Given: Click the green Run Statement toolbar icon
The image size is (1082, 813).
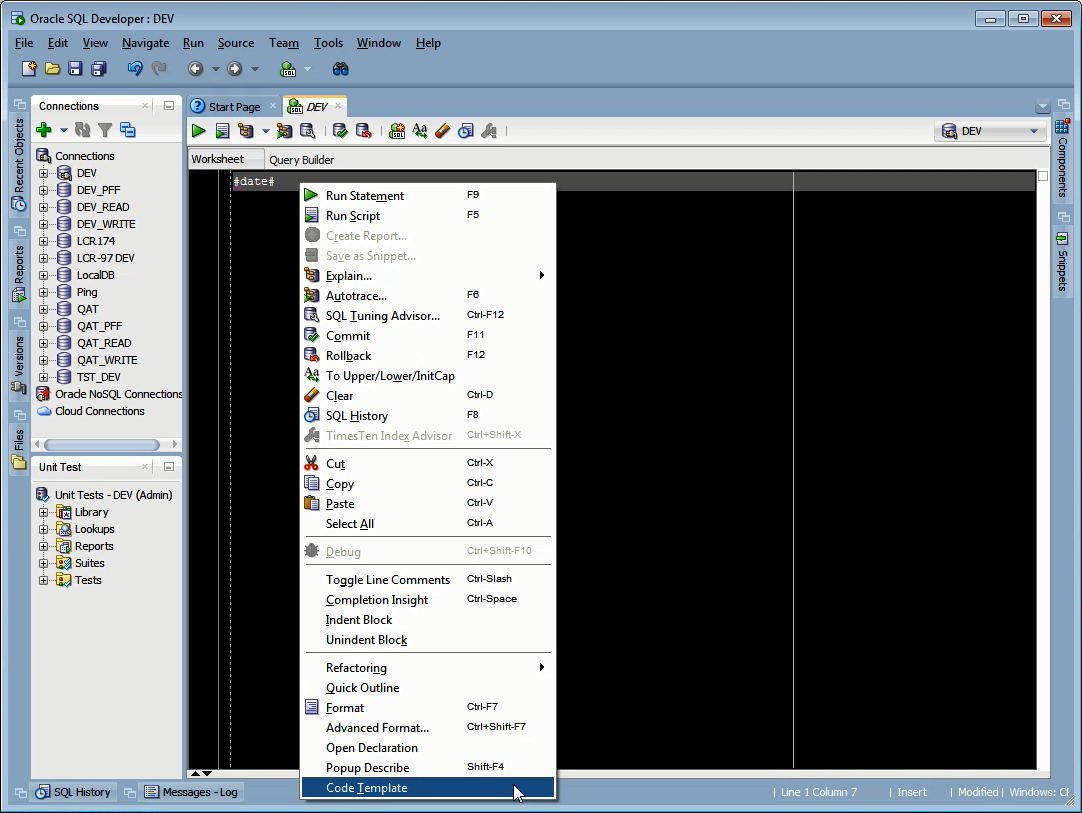Looking at the screenshot, I should click(x=199, y=130).
